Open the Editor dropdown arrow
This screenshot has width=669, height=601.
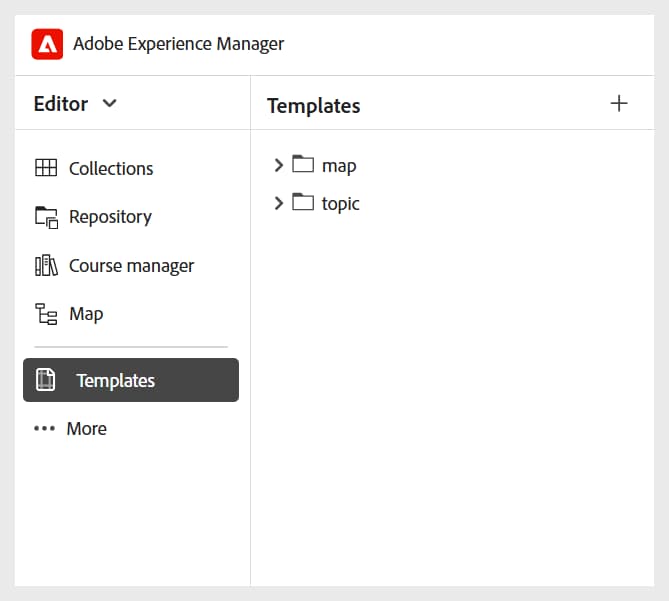[x=110, y=103]
